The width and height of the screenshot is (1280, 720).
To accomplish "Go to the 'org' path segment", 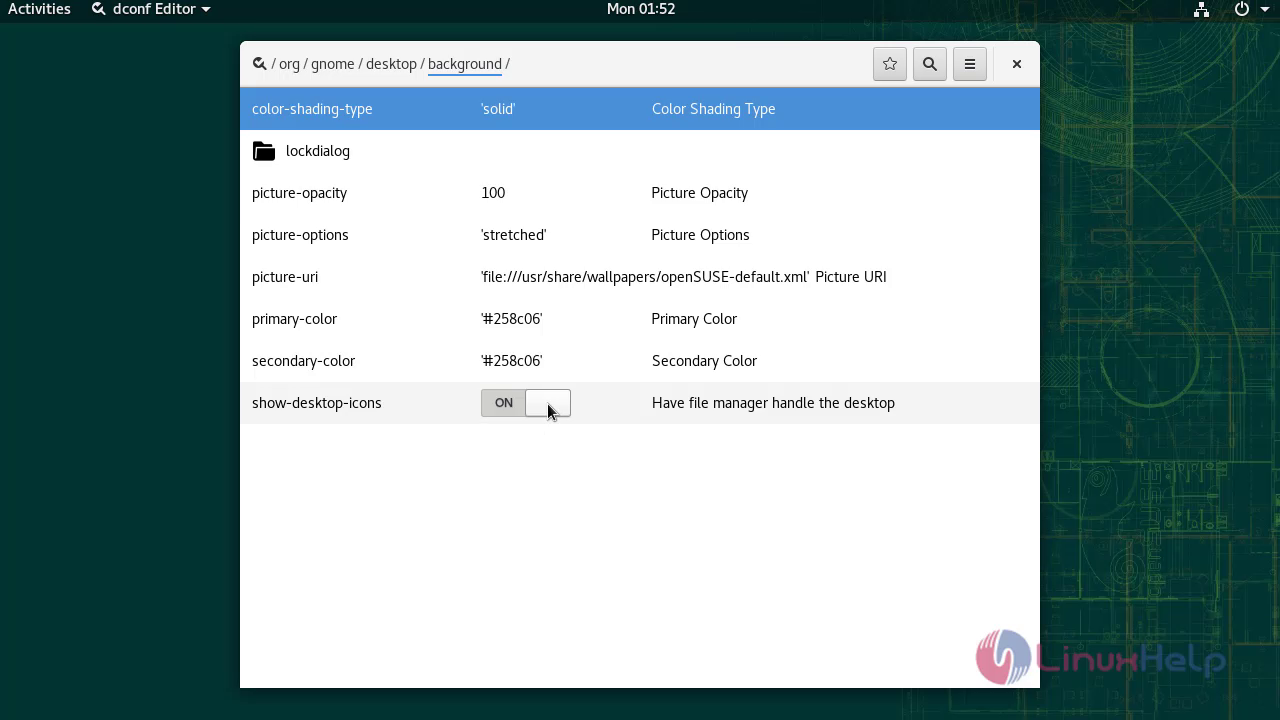I will coord(289,64).
